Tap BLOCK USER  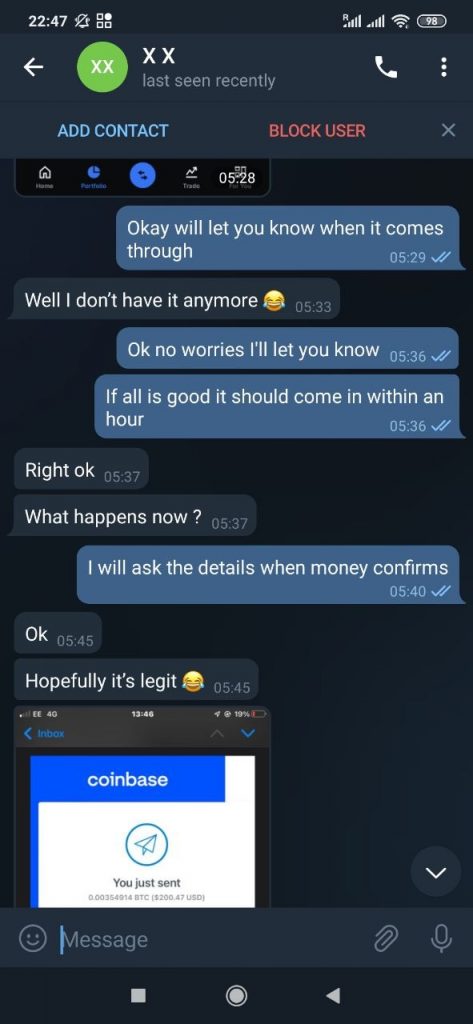pos(317,131)
